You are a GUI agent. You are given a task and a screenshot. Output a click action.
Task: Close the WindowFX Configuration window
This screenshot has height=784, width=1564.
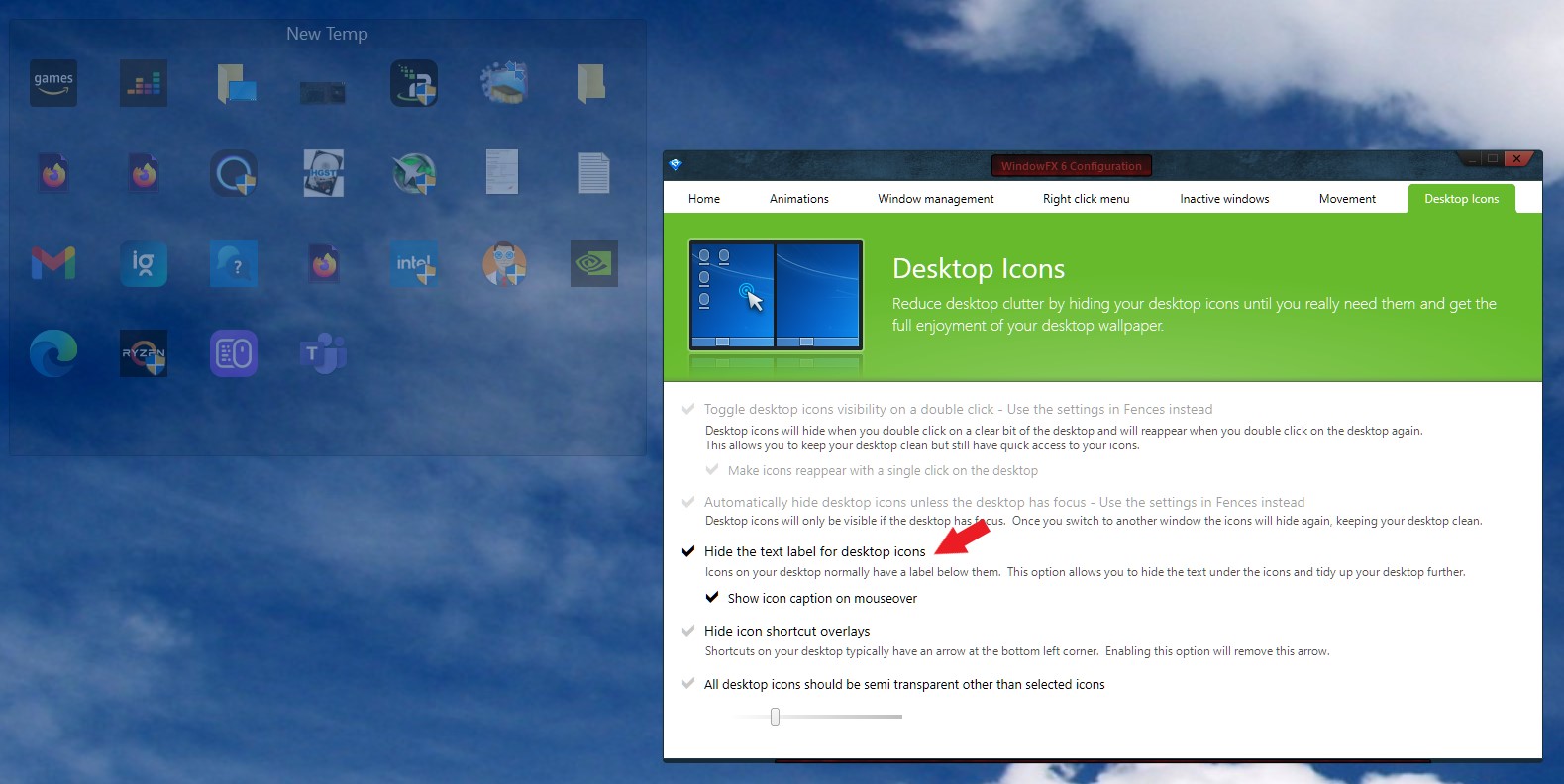click(1516, 158)
